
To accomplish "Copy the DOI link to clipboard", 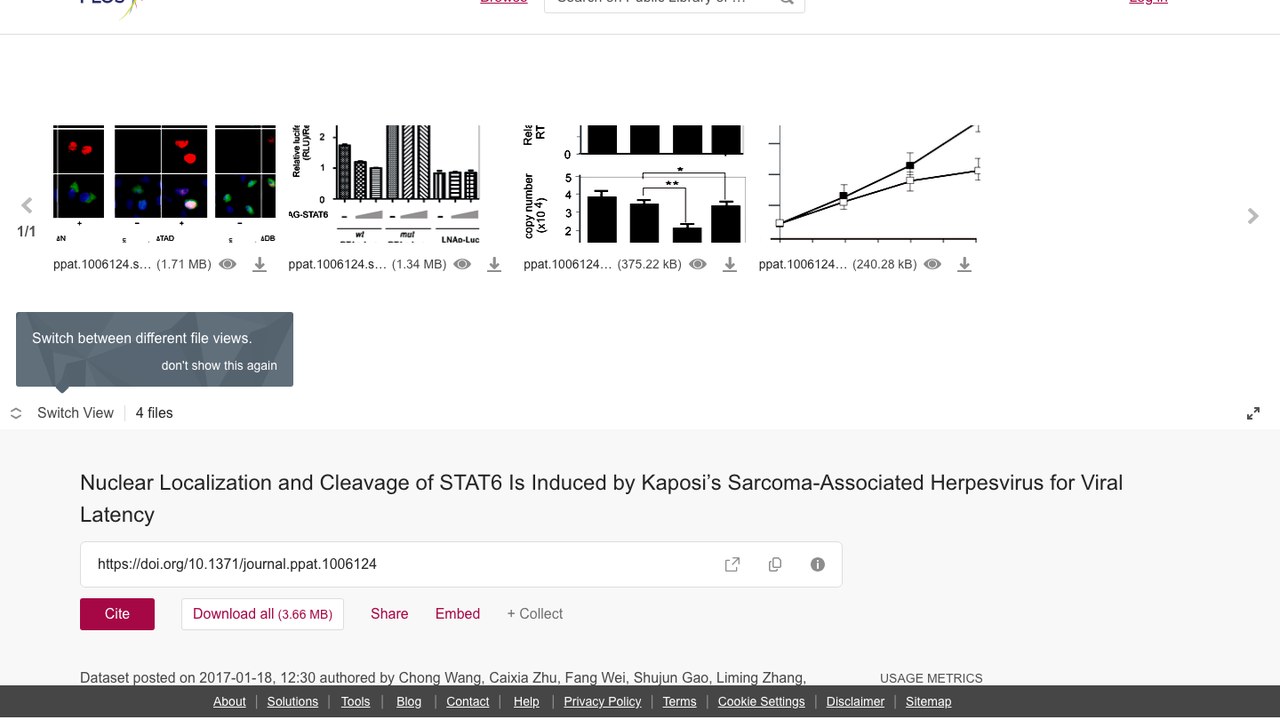I will click(775, 564).
